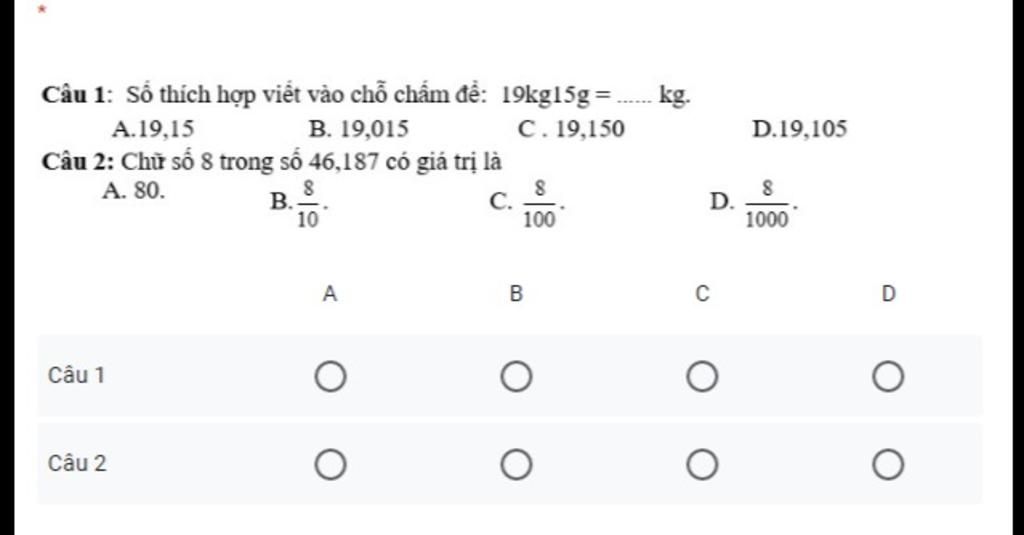
Task: Click the column header D
Action: tap(888, 294)
